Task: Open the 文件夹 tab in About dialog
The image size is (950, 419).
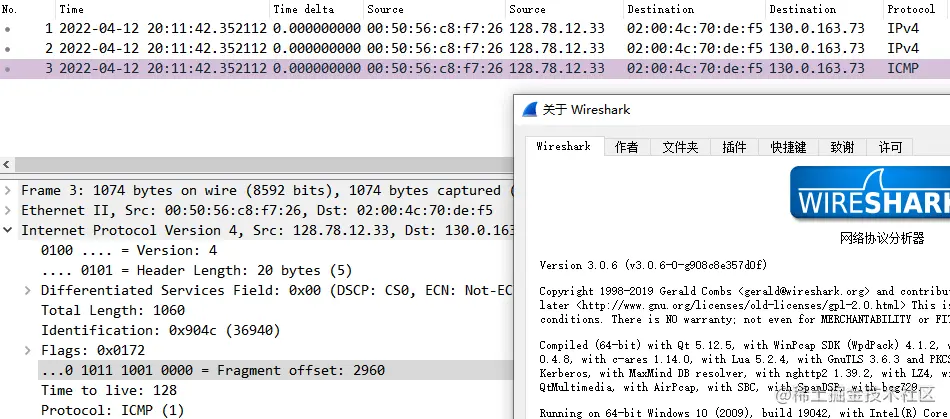Action: (680, 147)
